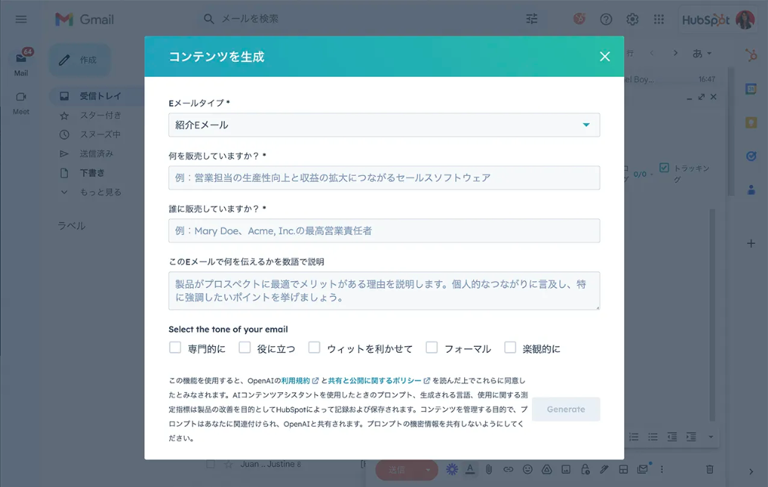The width and height of the screenshot is (768, 487).
Task: Click the HubSpot AI sprocket icon in compose toolbar
Action: tap(452, 469)
